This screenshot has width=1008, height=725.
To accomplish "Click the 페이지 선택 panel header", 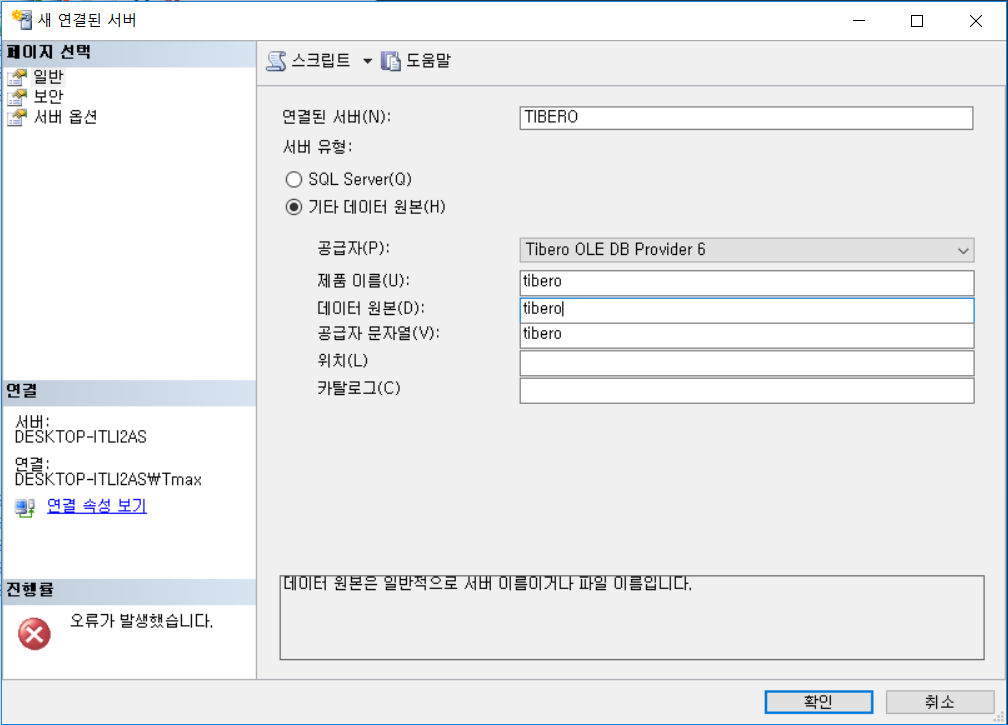I will (x=129, y=53).
